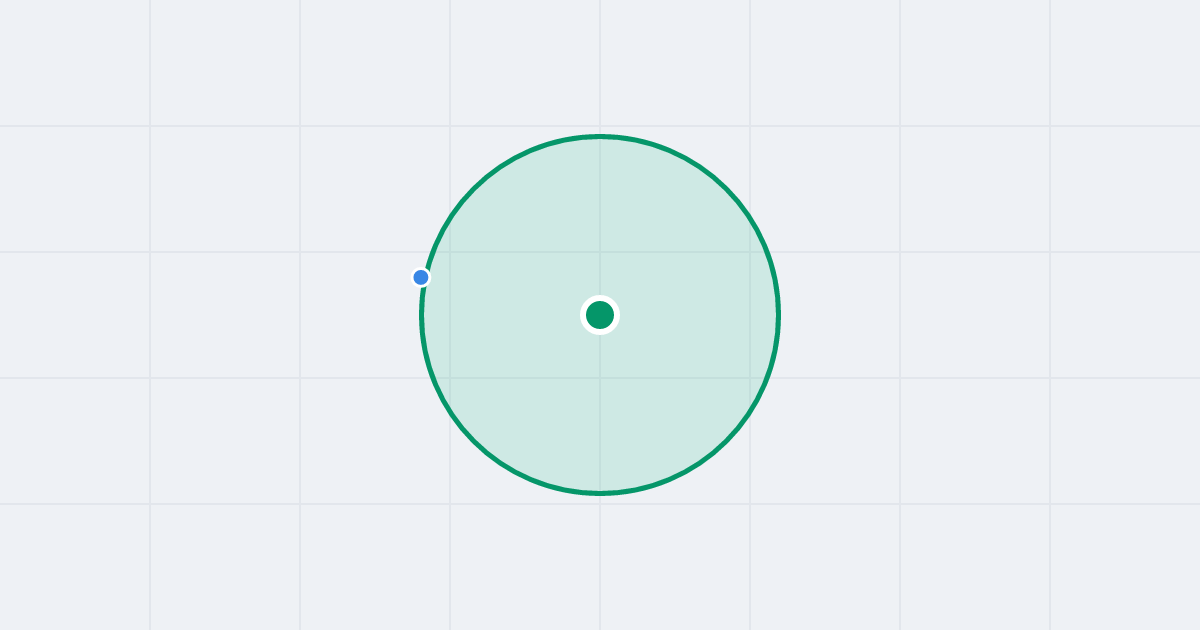
Task: Click the white ring around the center dot
Action: tap(600, 297)
